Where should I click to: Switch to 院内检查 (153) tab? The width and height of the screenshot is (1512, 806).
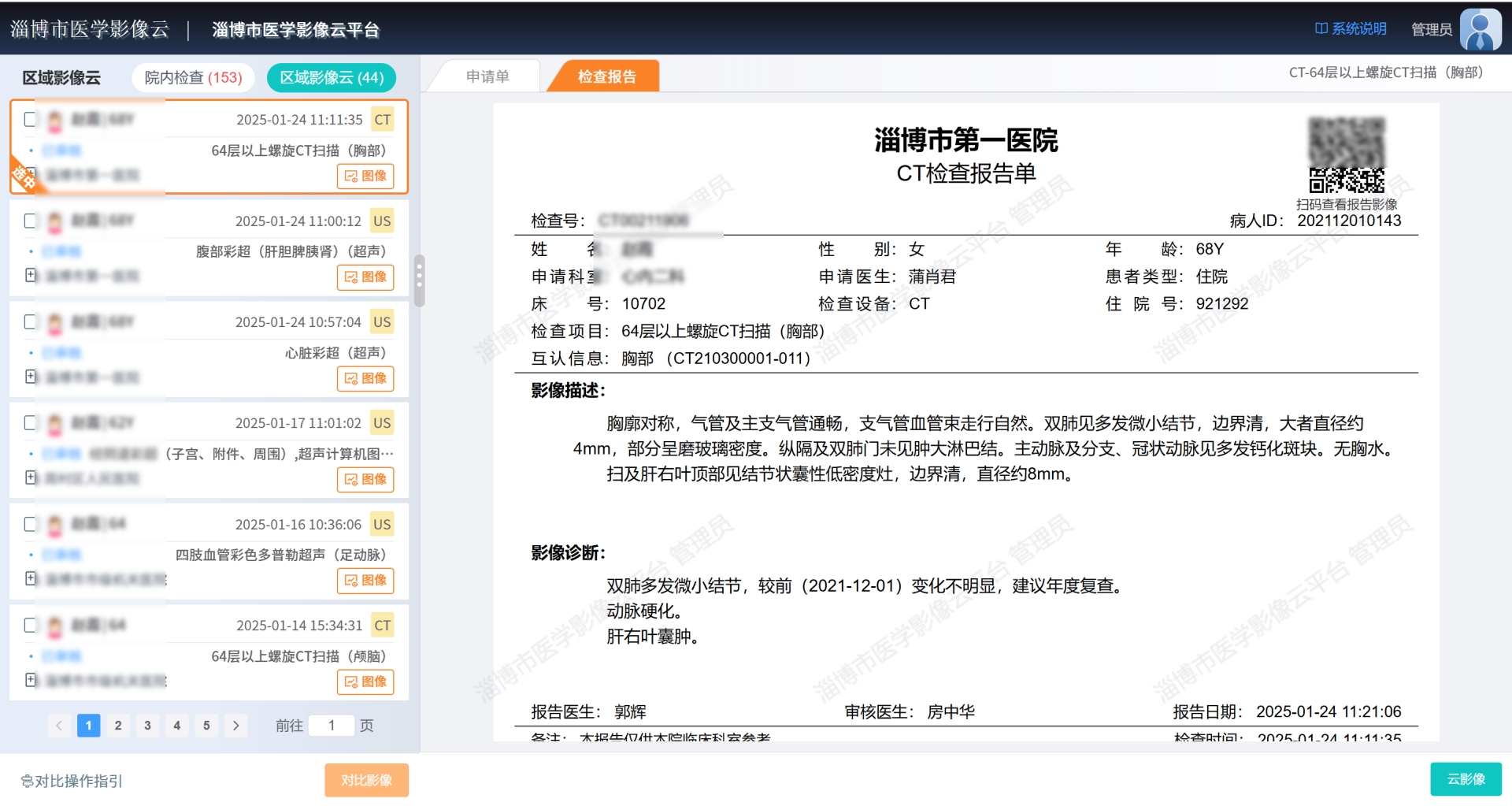coord(193,78)
